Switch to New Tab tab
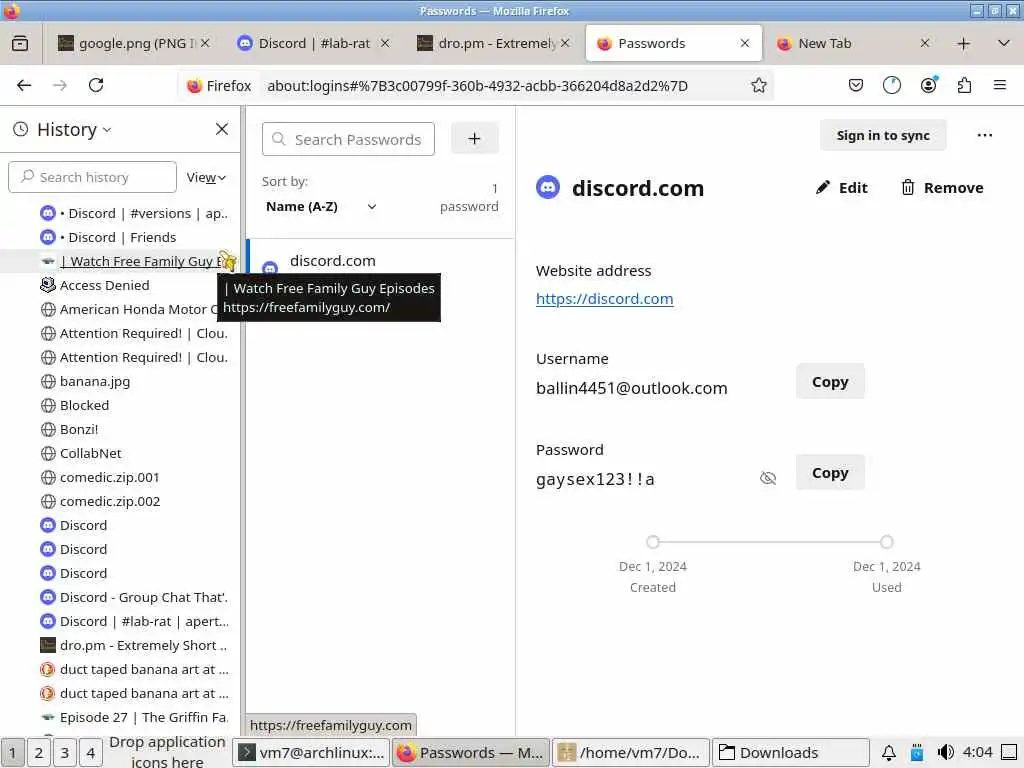 pos(852,44)
